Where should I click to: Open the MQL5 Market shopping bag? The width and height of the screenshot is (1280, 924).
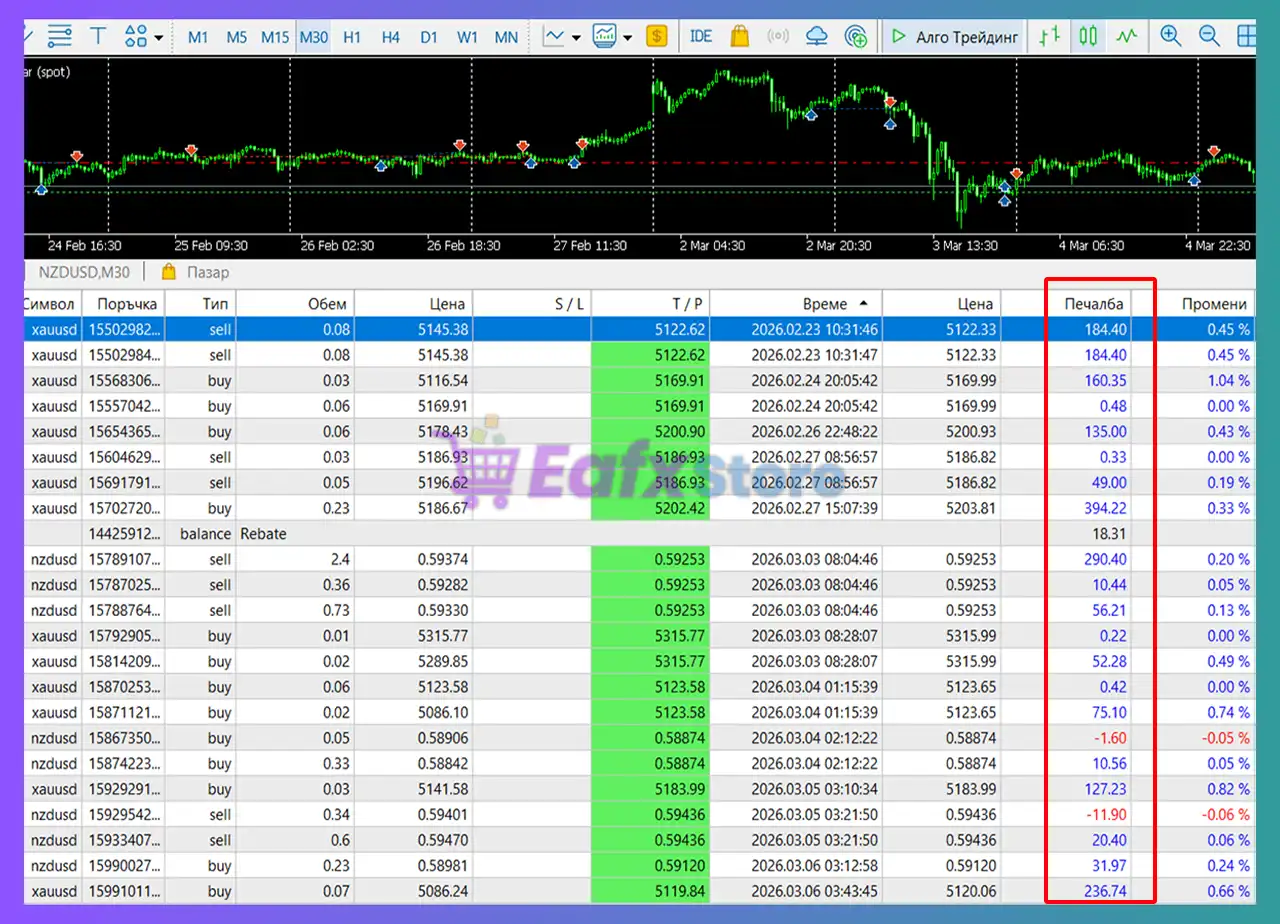[x=740, y=36]
